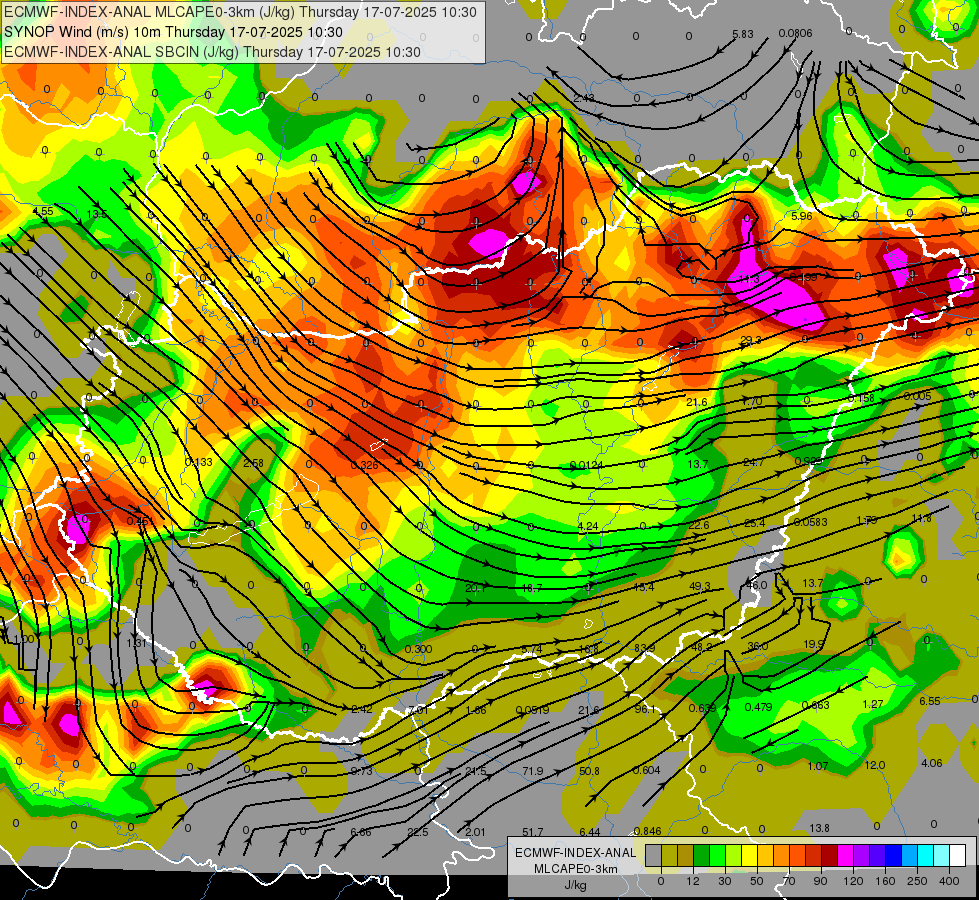Click the legend tick label 70

coord(789,881)
